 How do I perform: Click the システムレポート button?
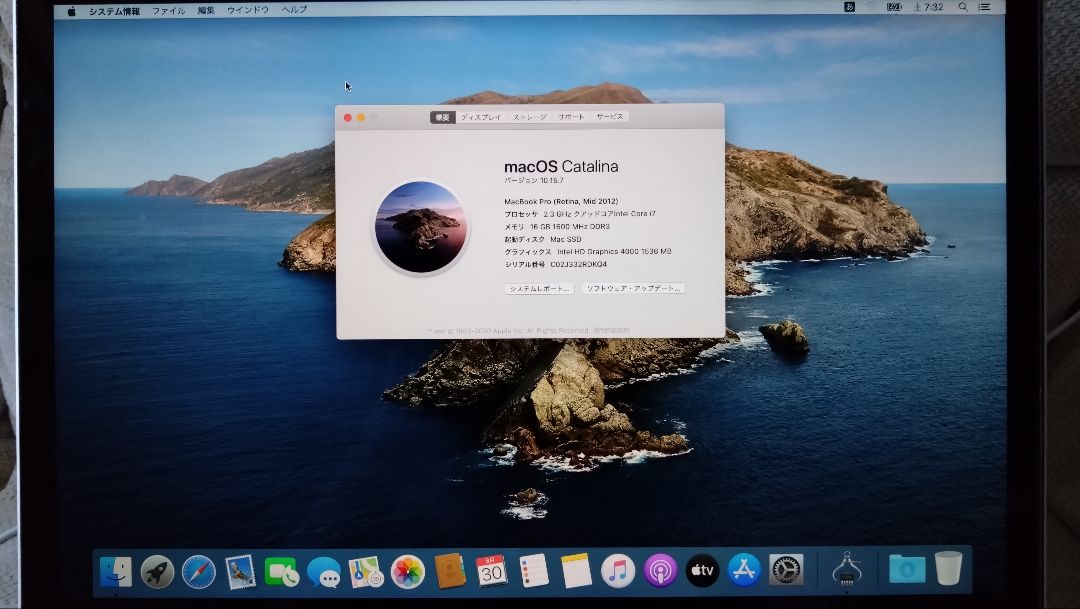pos(539,288)
